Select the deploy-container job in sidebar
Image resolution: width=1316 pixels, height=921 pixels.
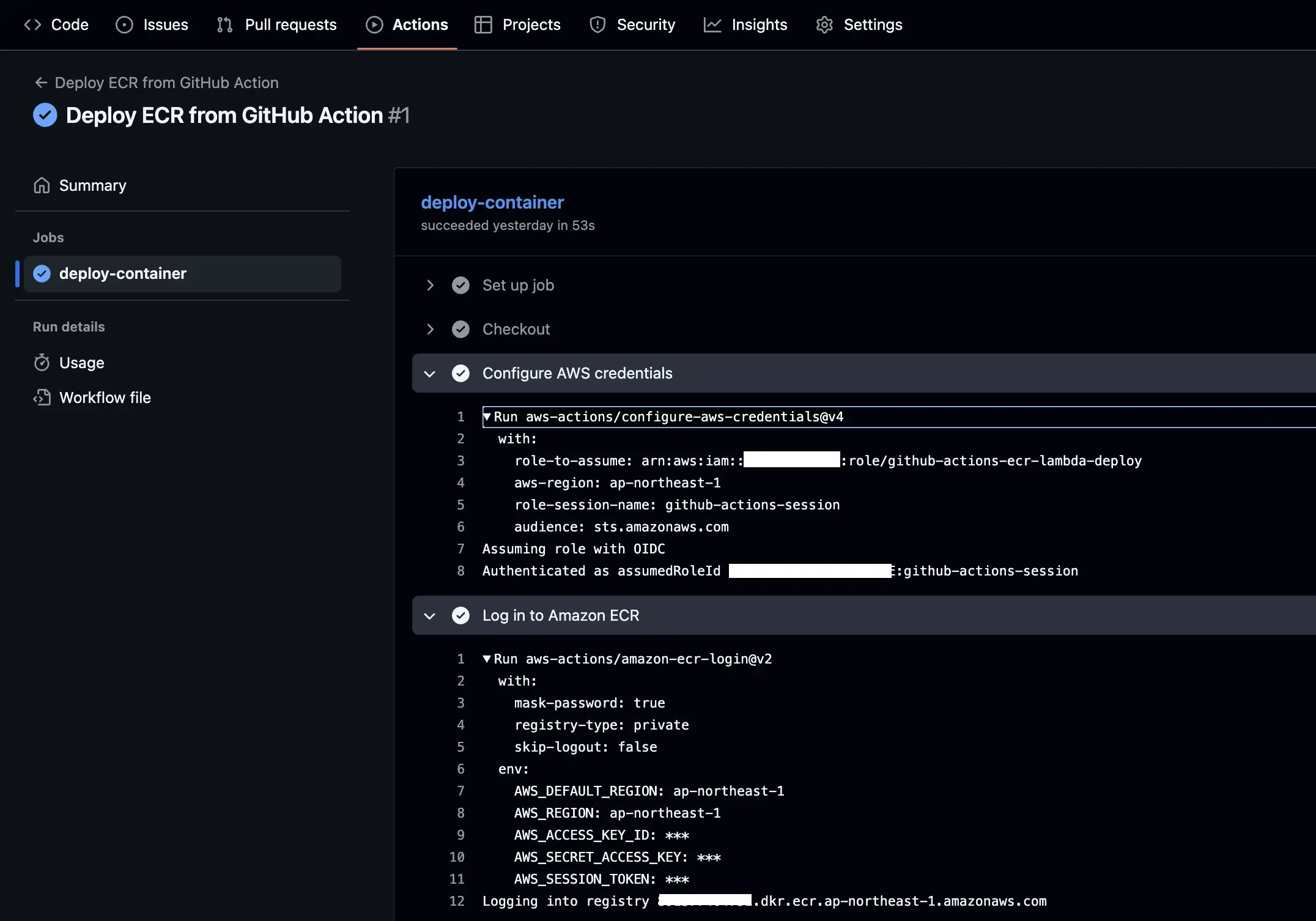[122, 273]
